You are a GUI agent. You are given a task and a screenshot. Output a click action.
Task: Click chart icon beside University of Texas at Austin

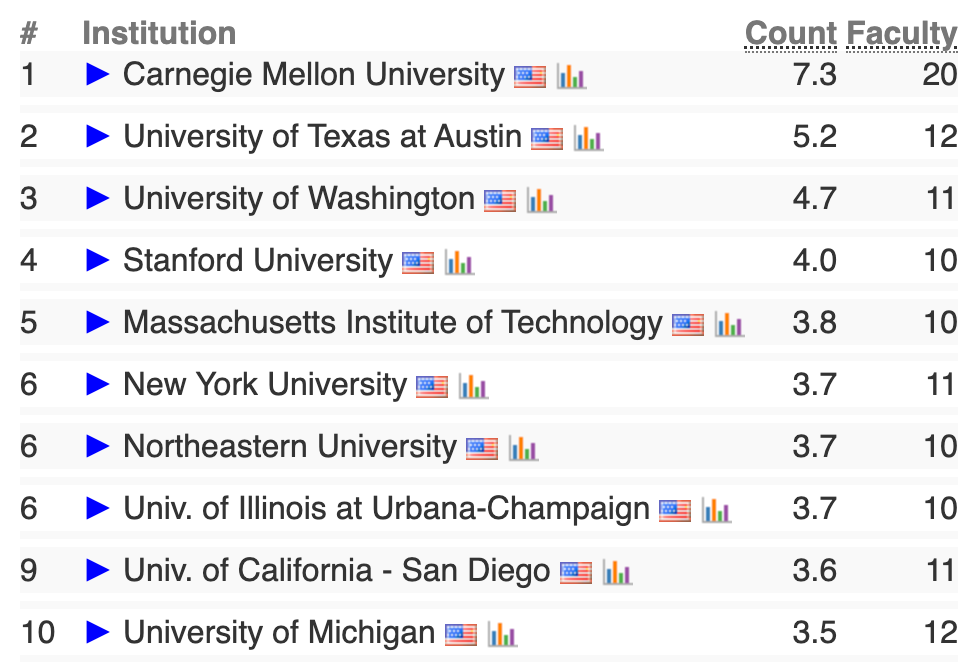tap(588, 138)
